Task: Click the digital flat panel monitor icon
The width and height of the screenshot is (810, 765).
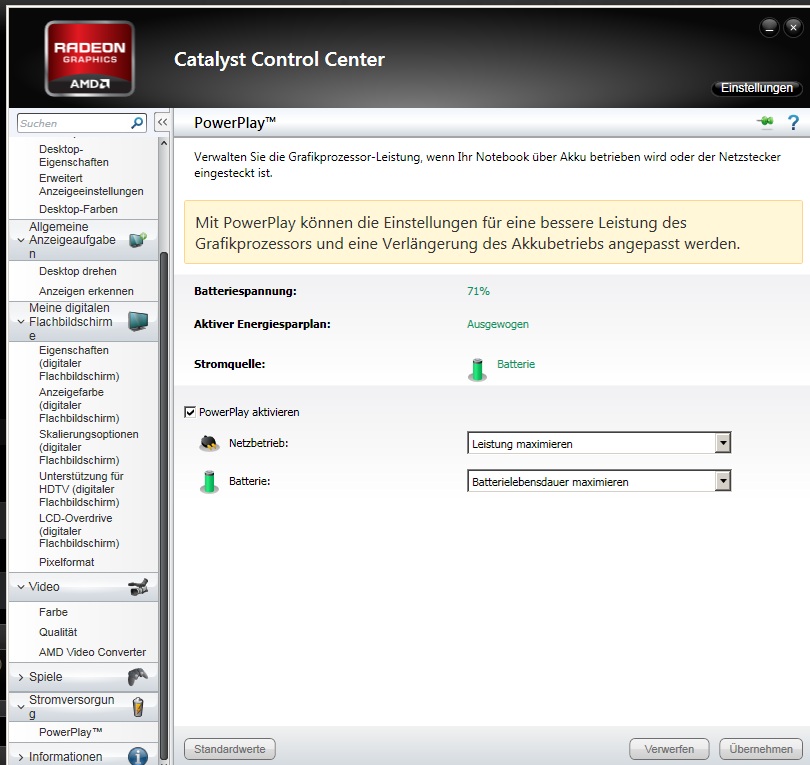Action: [x=138, y=321]
